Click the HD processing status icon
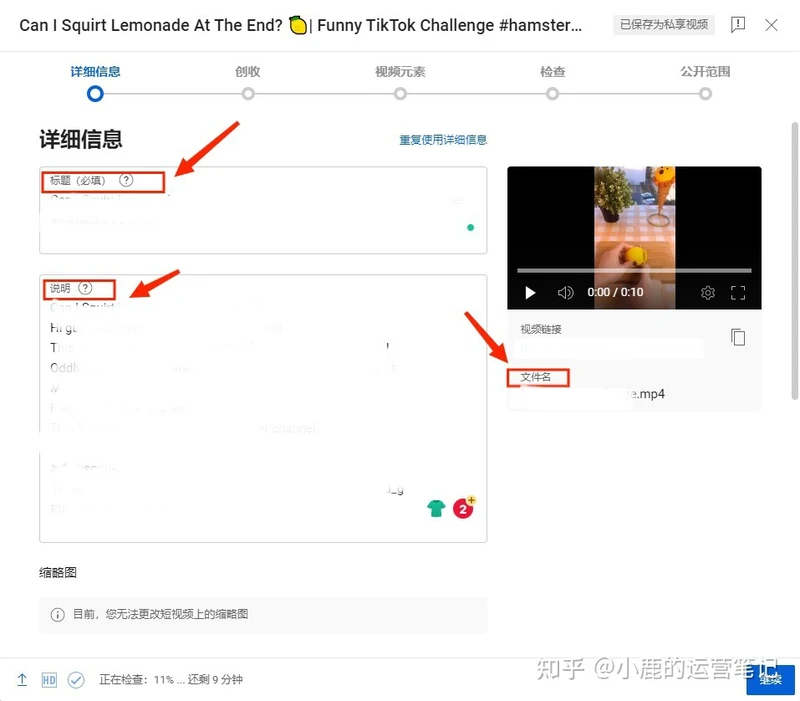This screenshot has width=800, height=701. click(x=49, y=680)
